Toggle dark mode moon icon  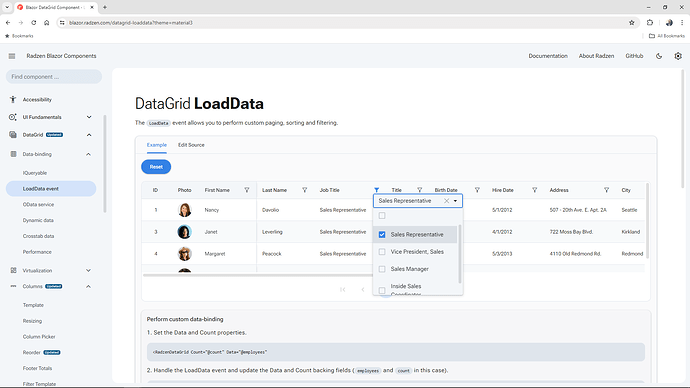coord(659,56)
